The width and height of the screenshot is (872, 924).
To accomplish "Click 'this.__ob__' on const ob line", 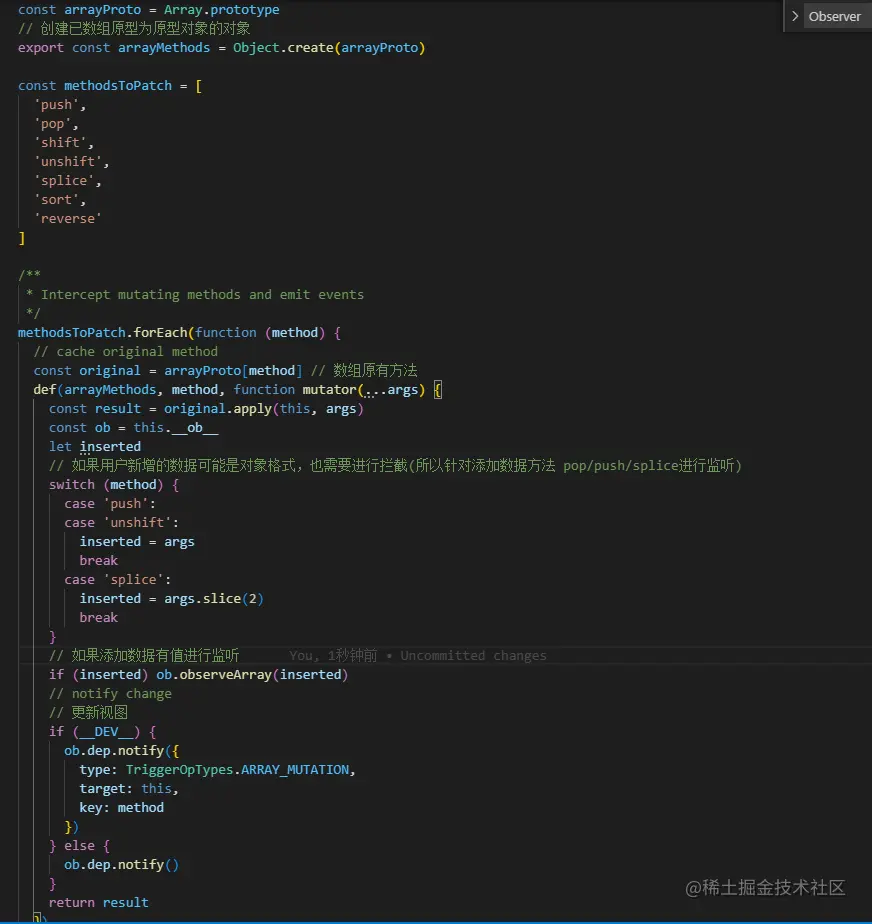I will [x=176, y=428].
